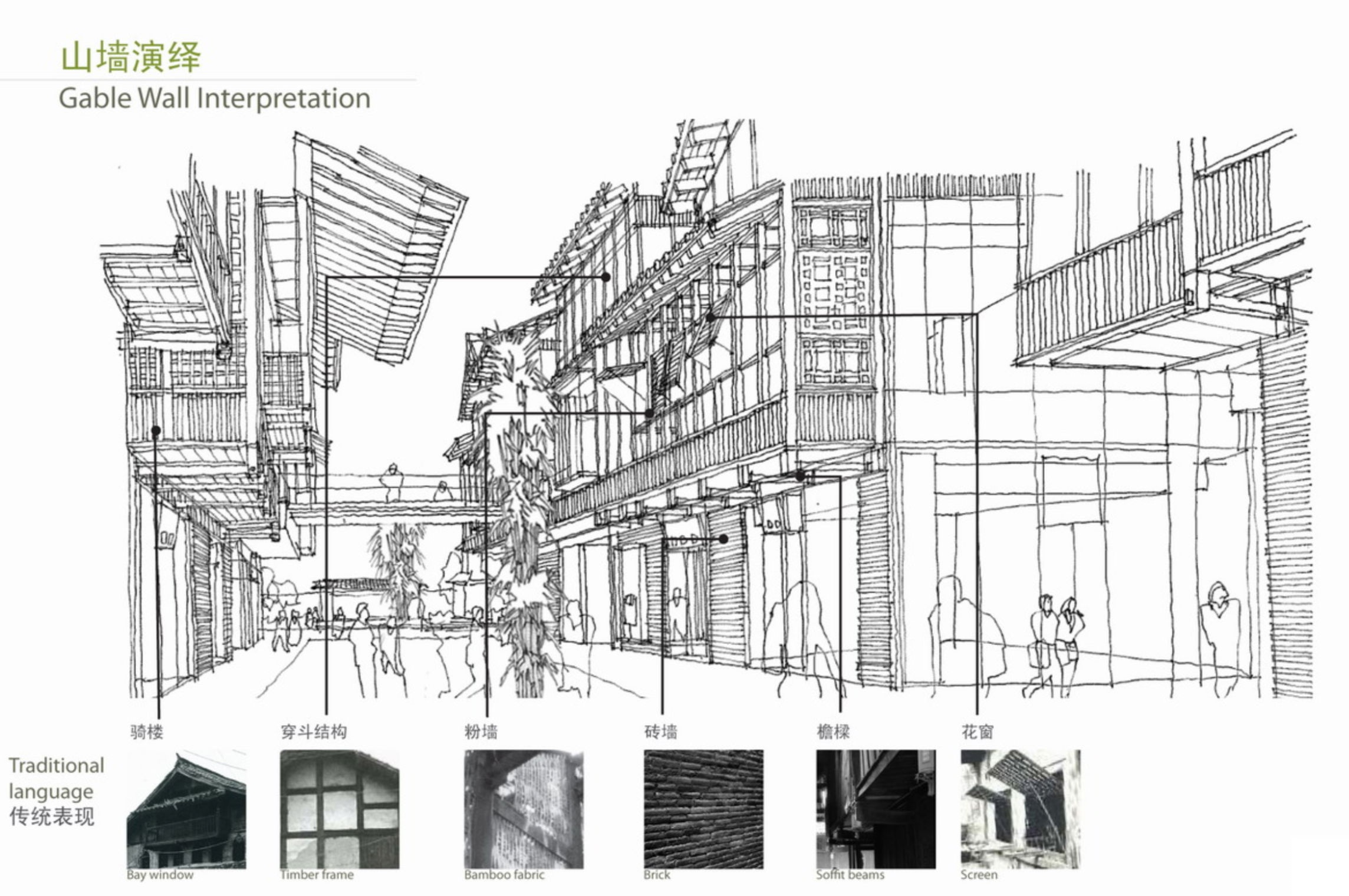
Task: Click the label "骑楼"
Action: pos(147,732)
